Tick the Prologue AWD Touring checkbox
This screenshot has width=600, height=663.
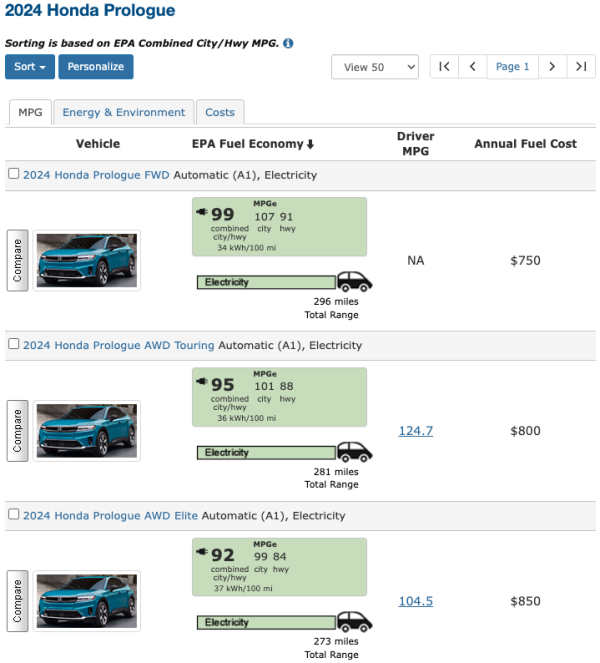14,344
